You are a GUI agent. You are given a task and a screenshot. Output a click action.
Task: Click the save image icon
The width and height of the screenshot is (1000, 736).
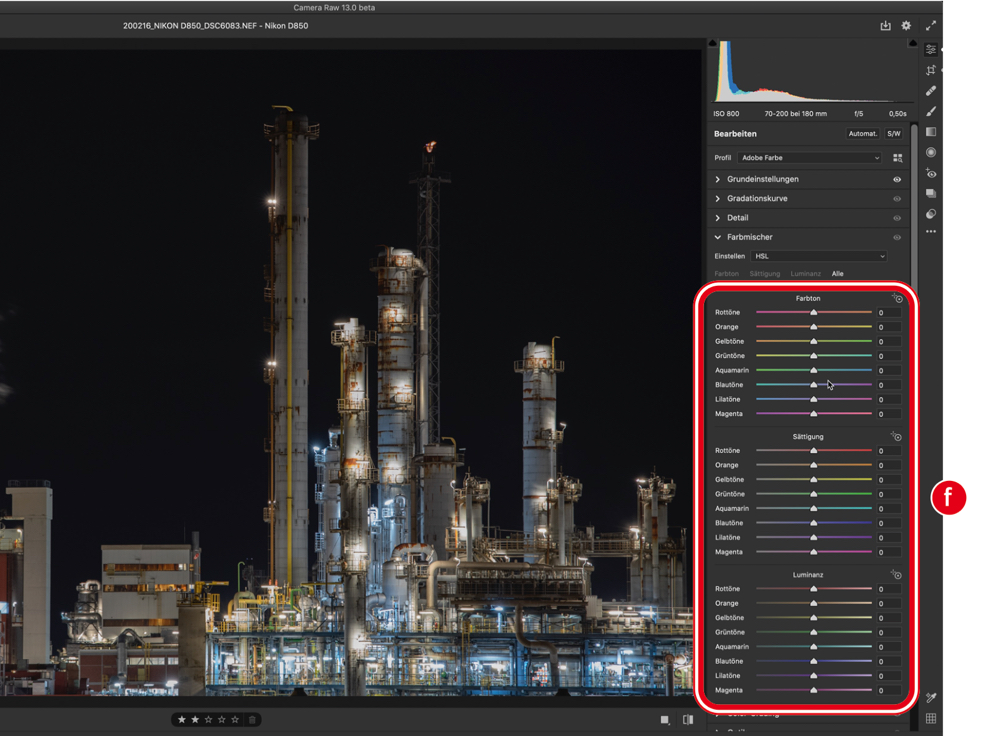coord(885,26)
